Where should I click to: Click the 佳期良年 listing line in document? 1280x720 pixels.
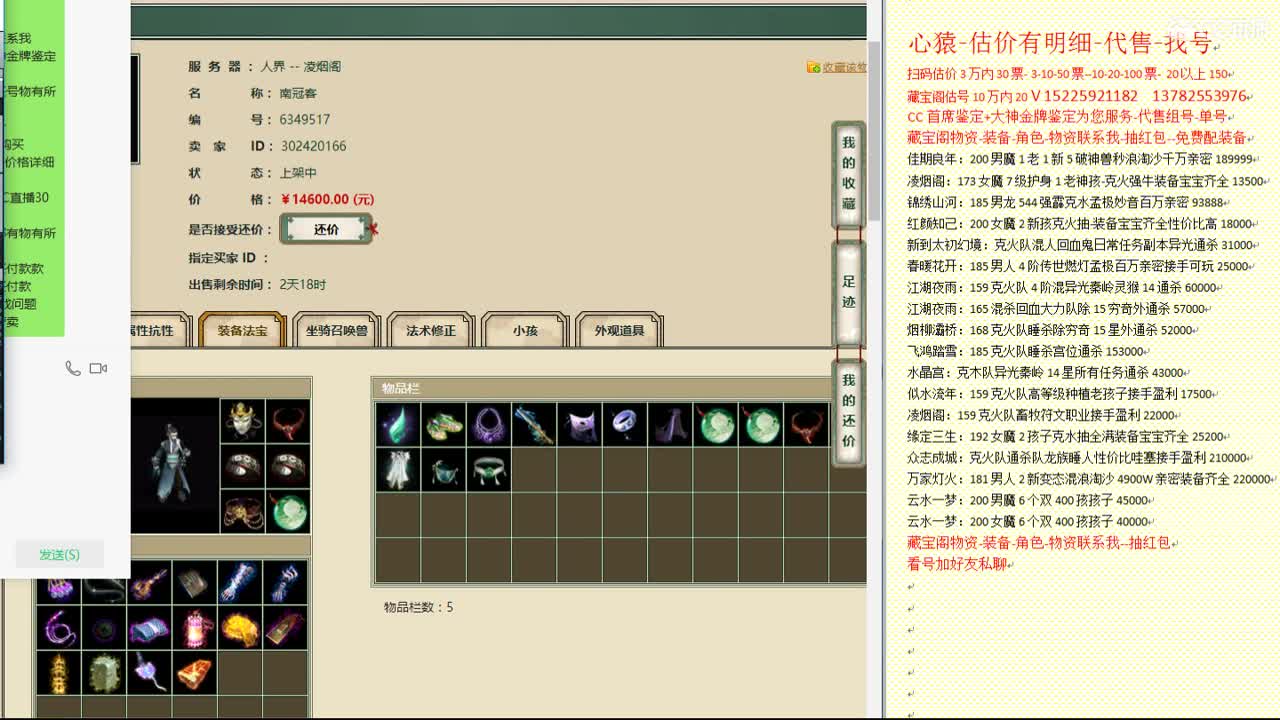(1080, 158)
